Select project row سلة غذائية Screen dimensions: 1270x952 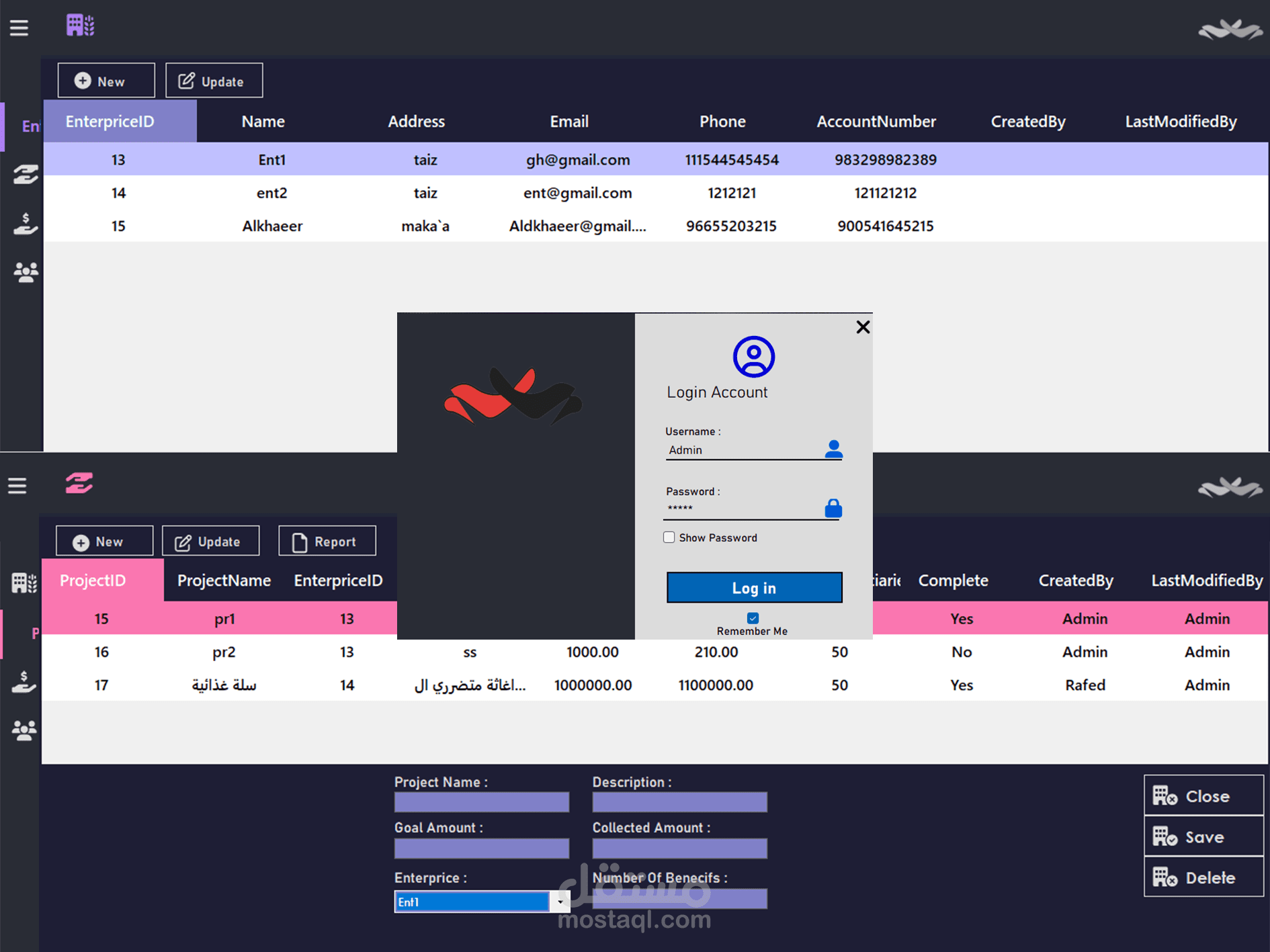click(x=655, y=685)
